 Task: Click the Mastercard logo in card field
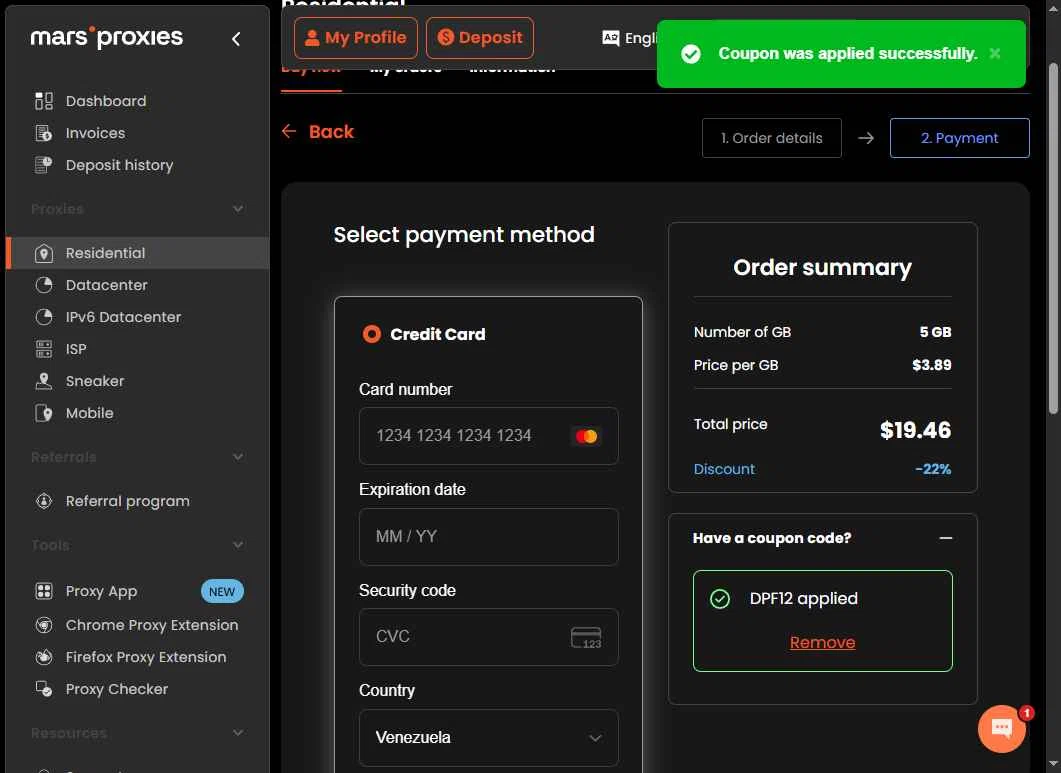pos(587,437)
